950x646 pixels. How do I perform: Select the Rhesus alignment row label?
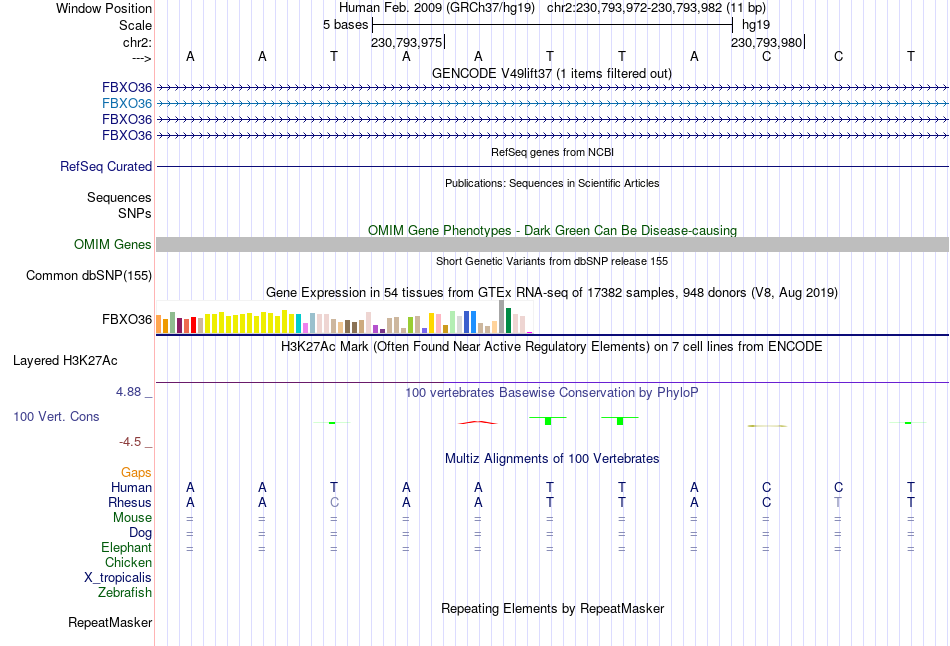tap(130, 502)
